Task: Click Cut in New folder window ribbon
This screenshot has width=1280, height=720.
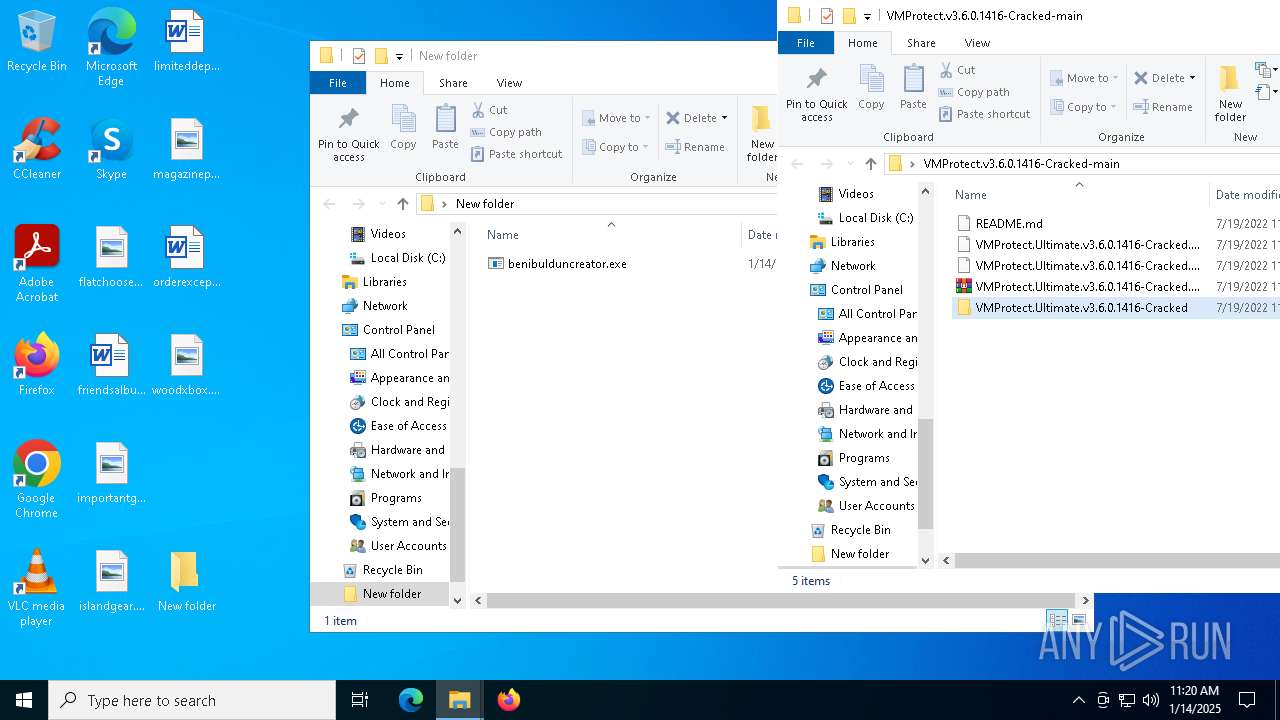Action: pyautogui.click(x=490, y=110)
